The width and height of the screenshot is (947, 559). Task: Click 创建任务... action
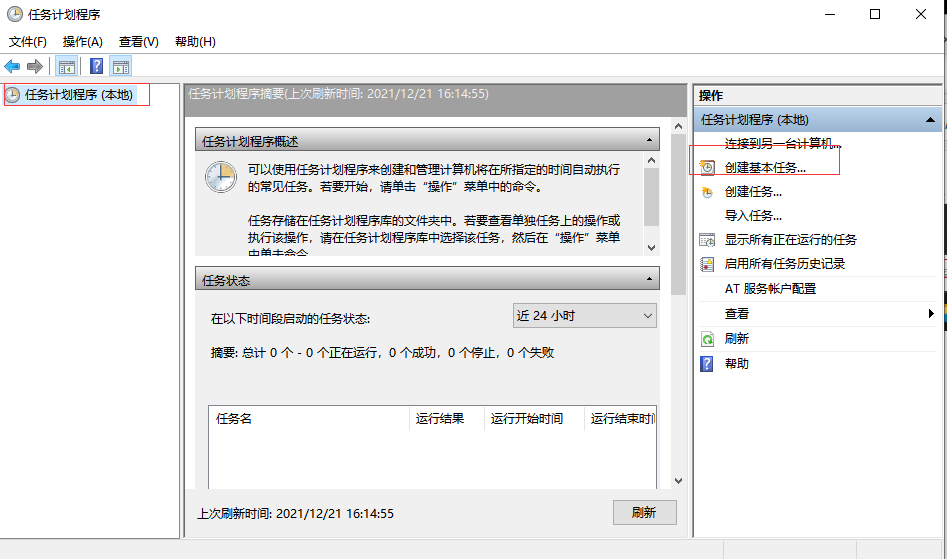click(x=753, y=192)
